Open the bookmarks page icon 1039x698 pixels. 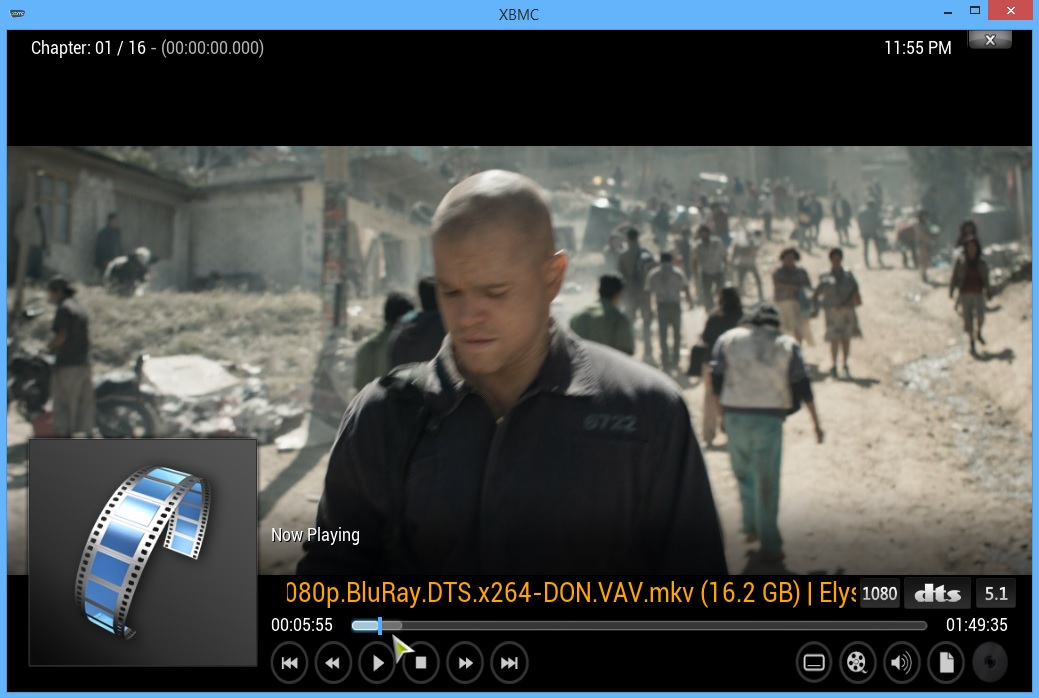point(946,662)
